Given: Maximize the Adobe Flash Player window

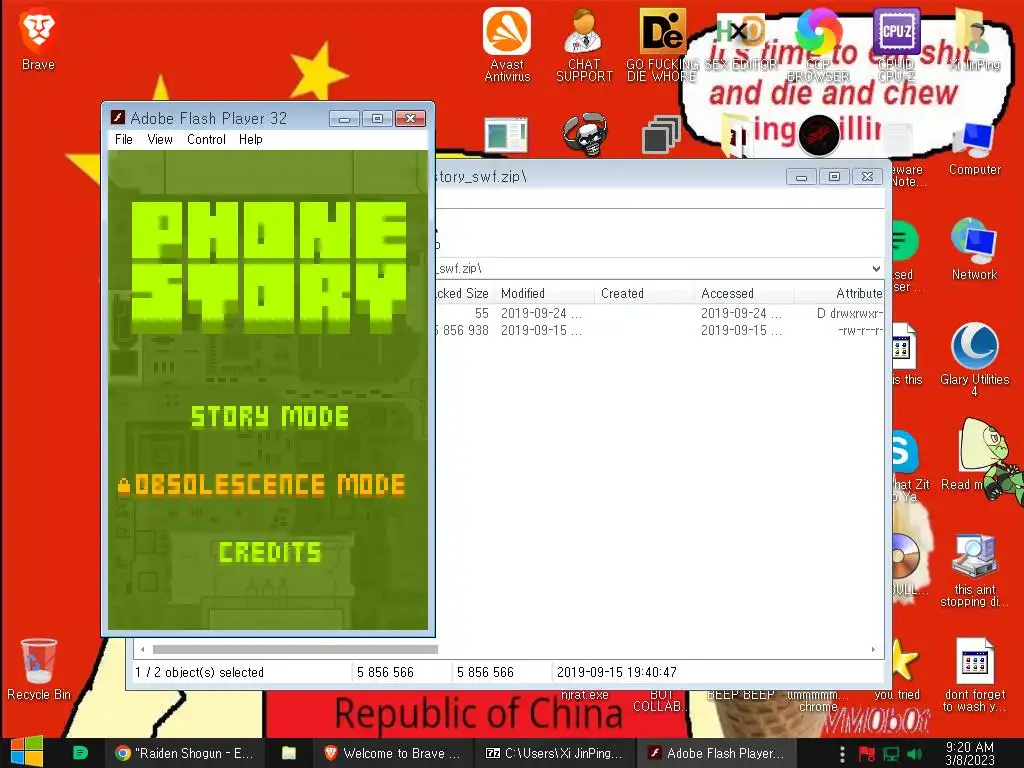Looking at the screenshot, I should [x=377, y=118].
